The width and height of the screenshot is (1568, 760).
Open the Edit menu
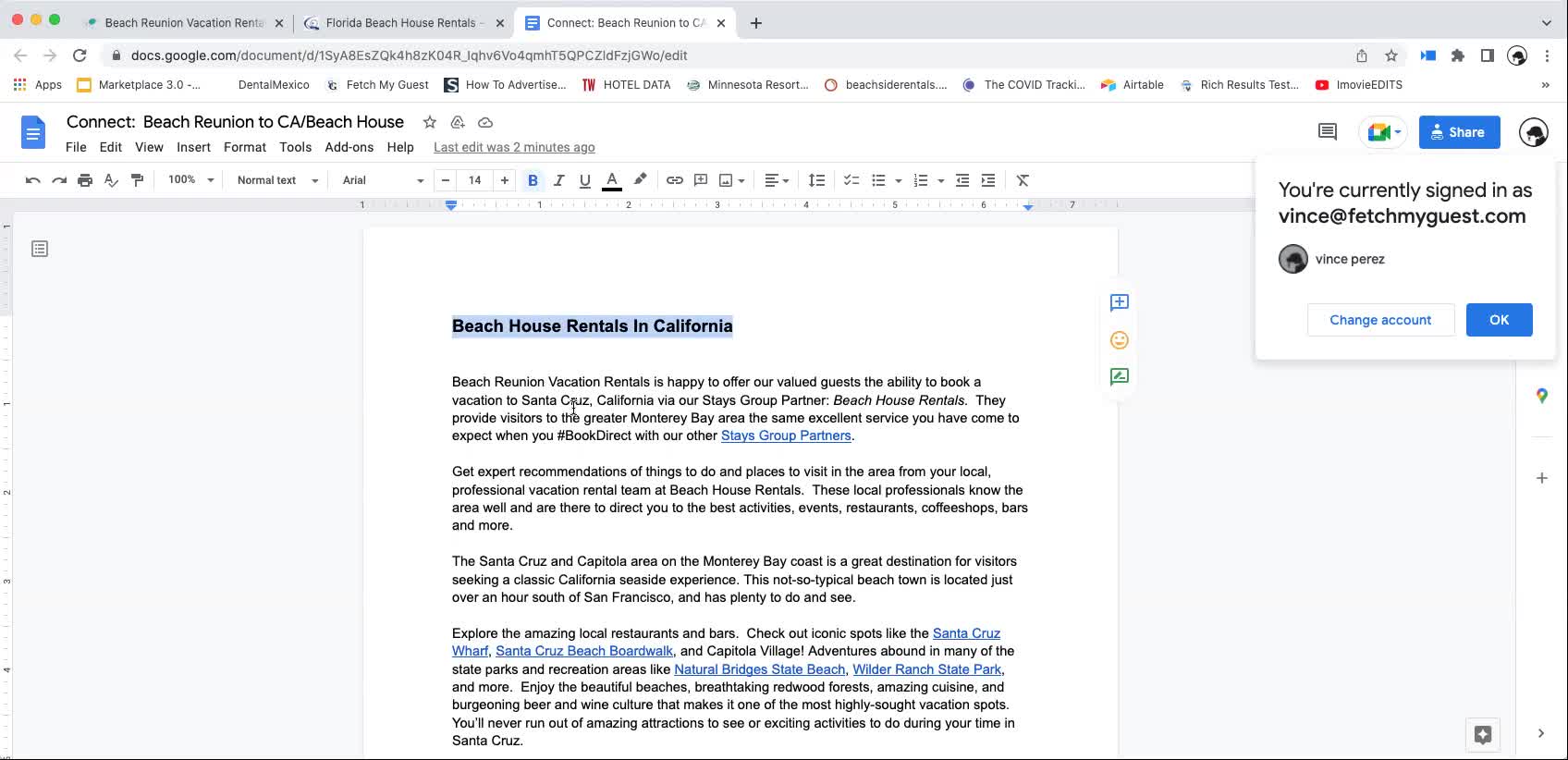click(111, 147)
